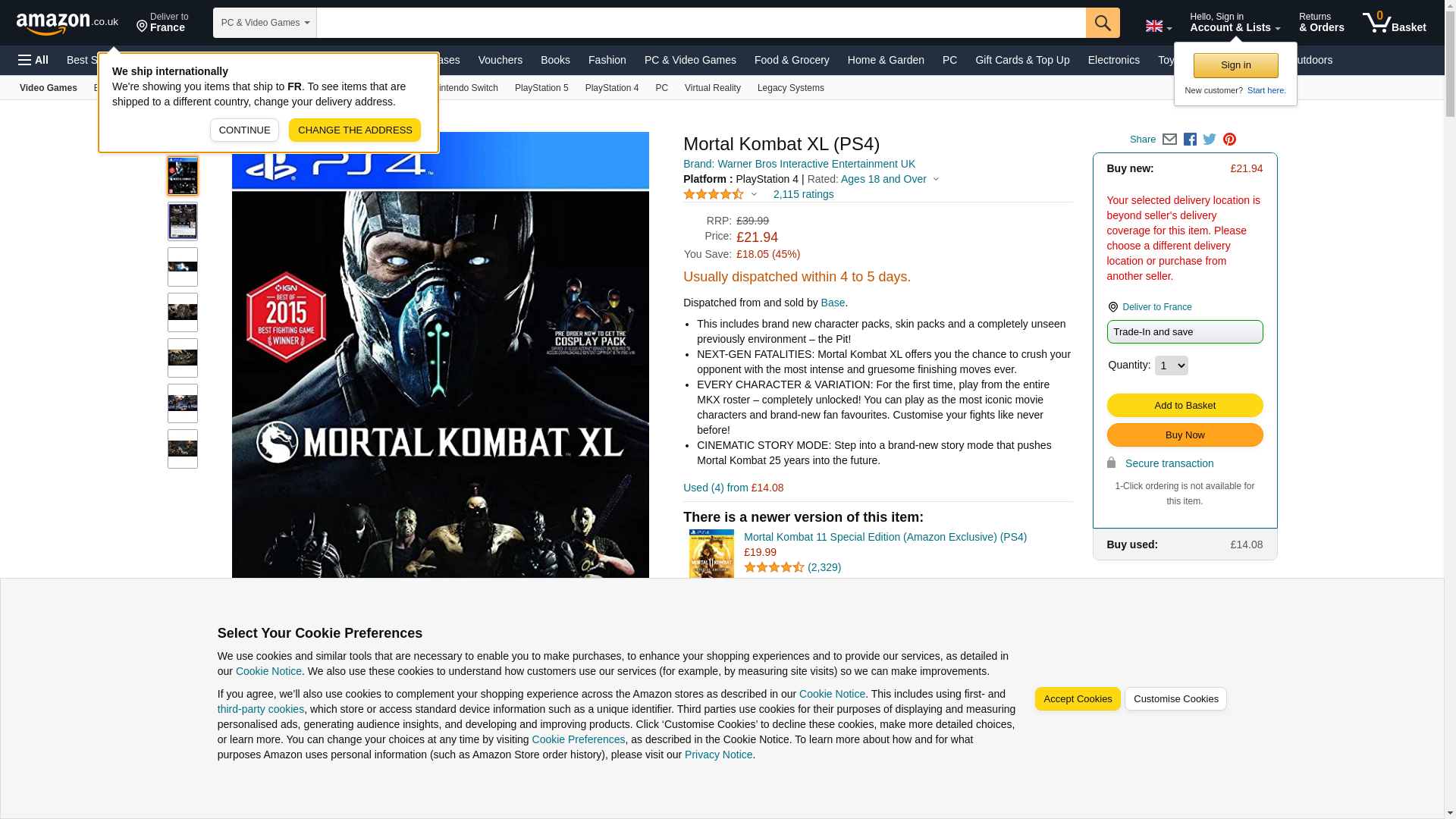Click Add to Basket button
Image resolution: width=1456 pixels, height=819 pixels.
1185,406
